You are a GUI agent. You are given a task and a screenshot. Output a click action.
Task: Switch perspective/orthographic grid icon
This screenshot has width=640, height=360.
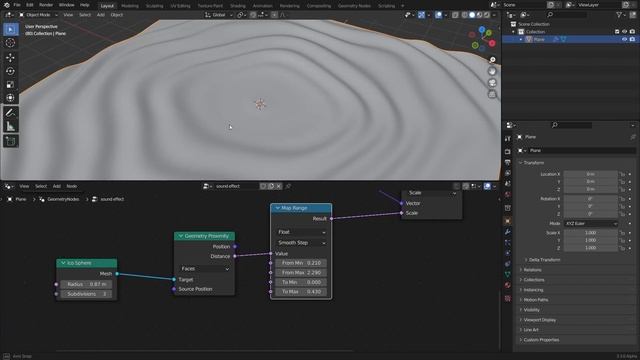click(x=492, y=94)
